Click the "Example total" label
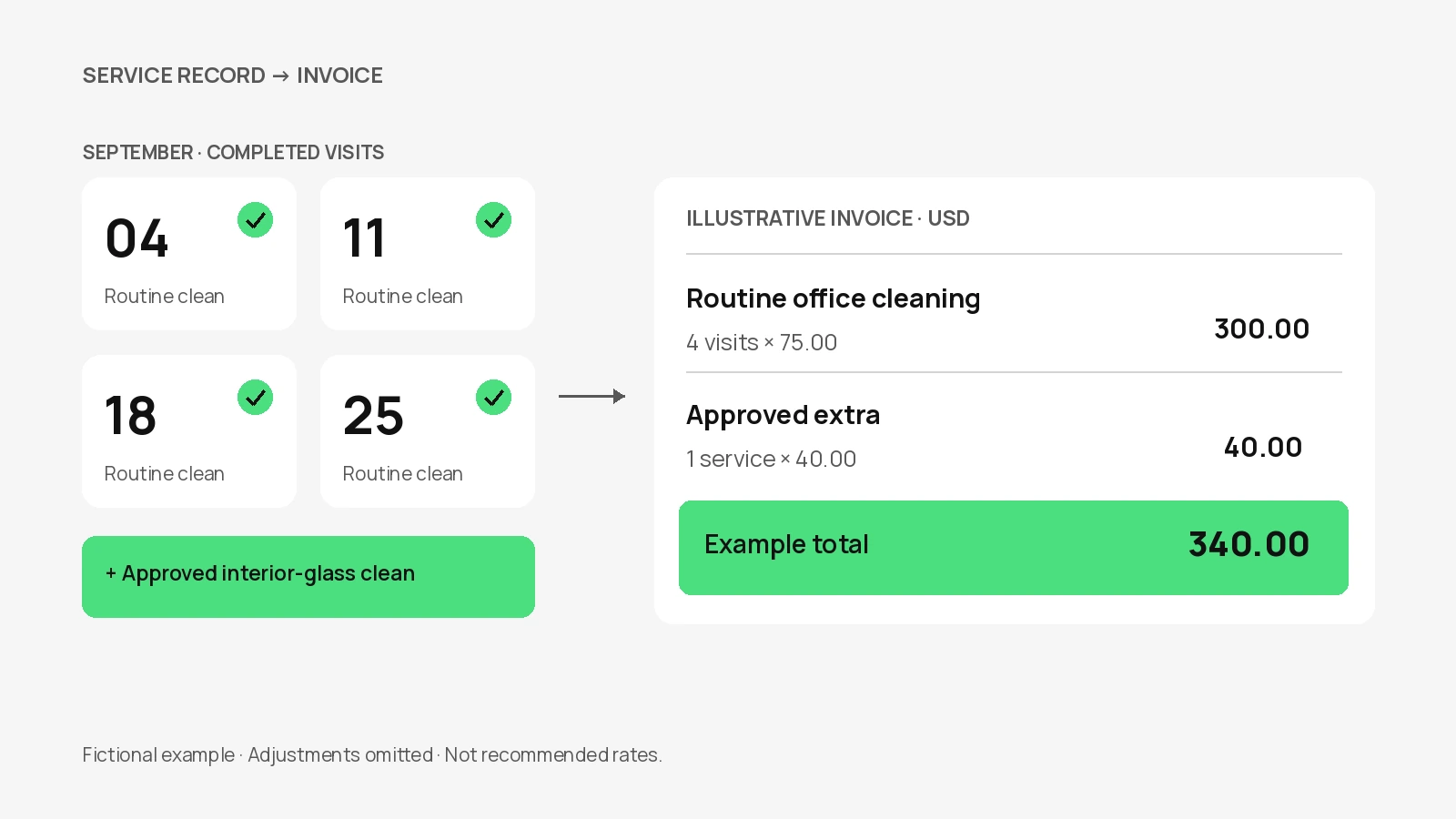The height and width of the screenshot is (819, 1456). pos(787,544)
